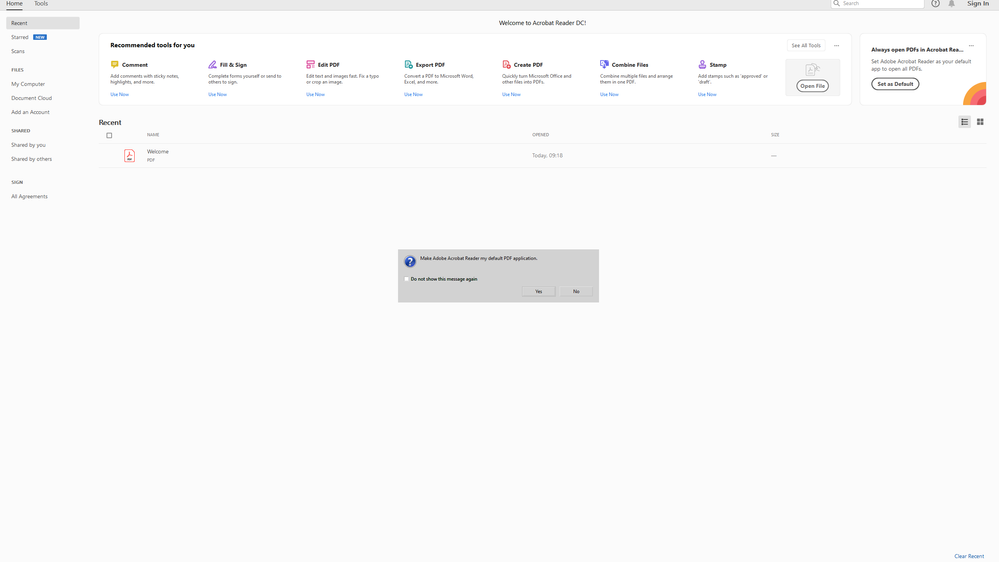The image size is (999, 562).
Task: Open the Help question mark icon
Action: tap(935, 3)
